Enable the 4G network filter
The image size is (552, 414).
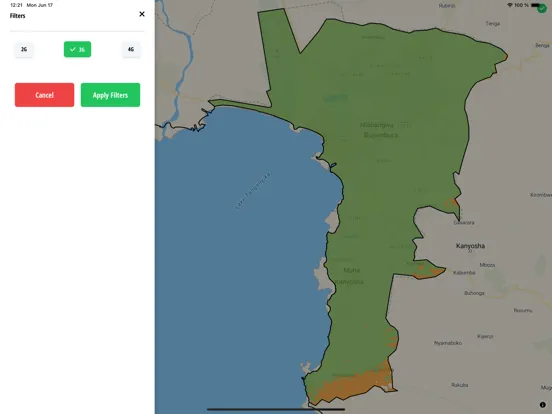coord(131,49)
